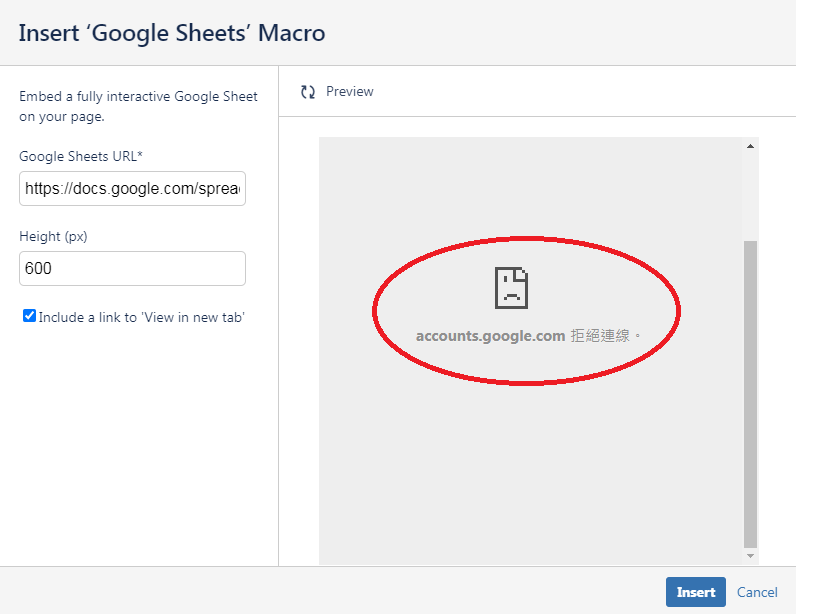
Task: Click the sad page error icon
Action: [x=511, y=288]
